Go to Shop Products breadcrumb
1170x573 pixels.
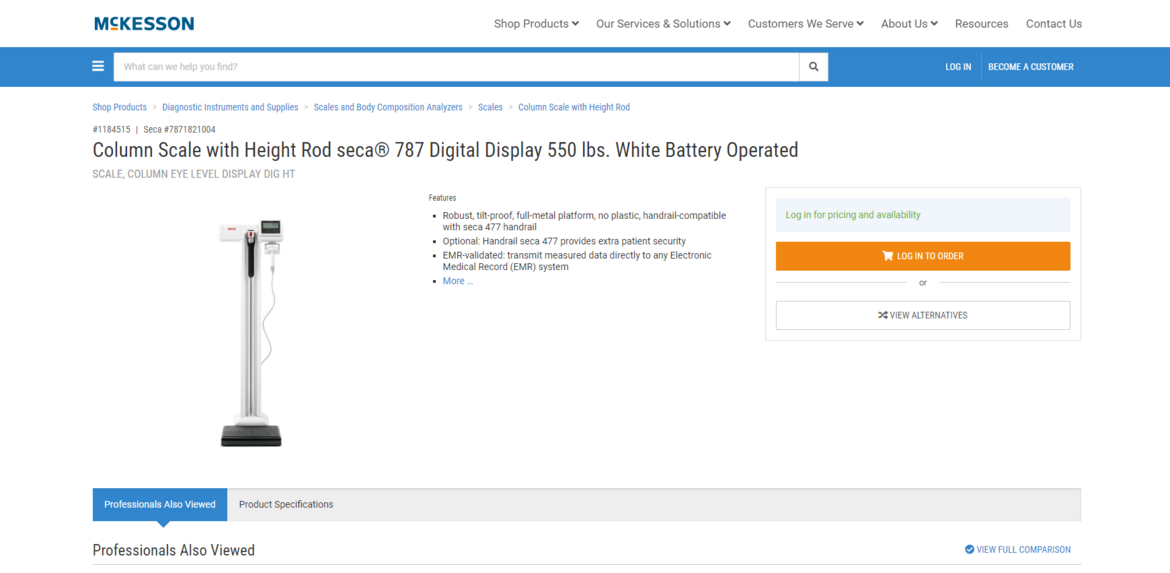pos(119,107)
